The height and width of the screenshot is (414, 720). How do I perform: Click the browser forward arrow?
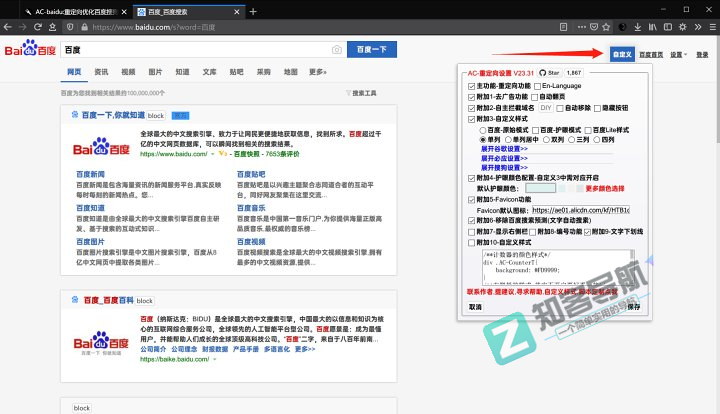22,27
